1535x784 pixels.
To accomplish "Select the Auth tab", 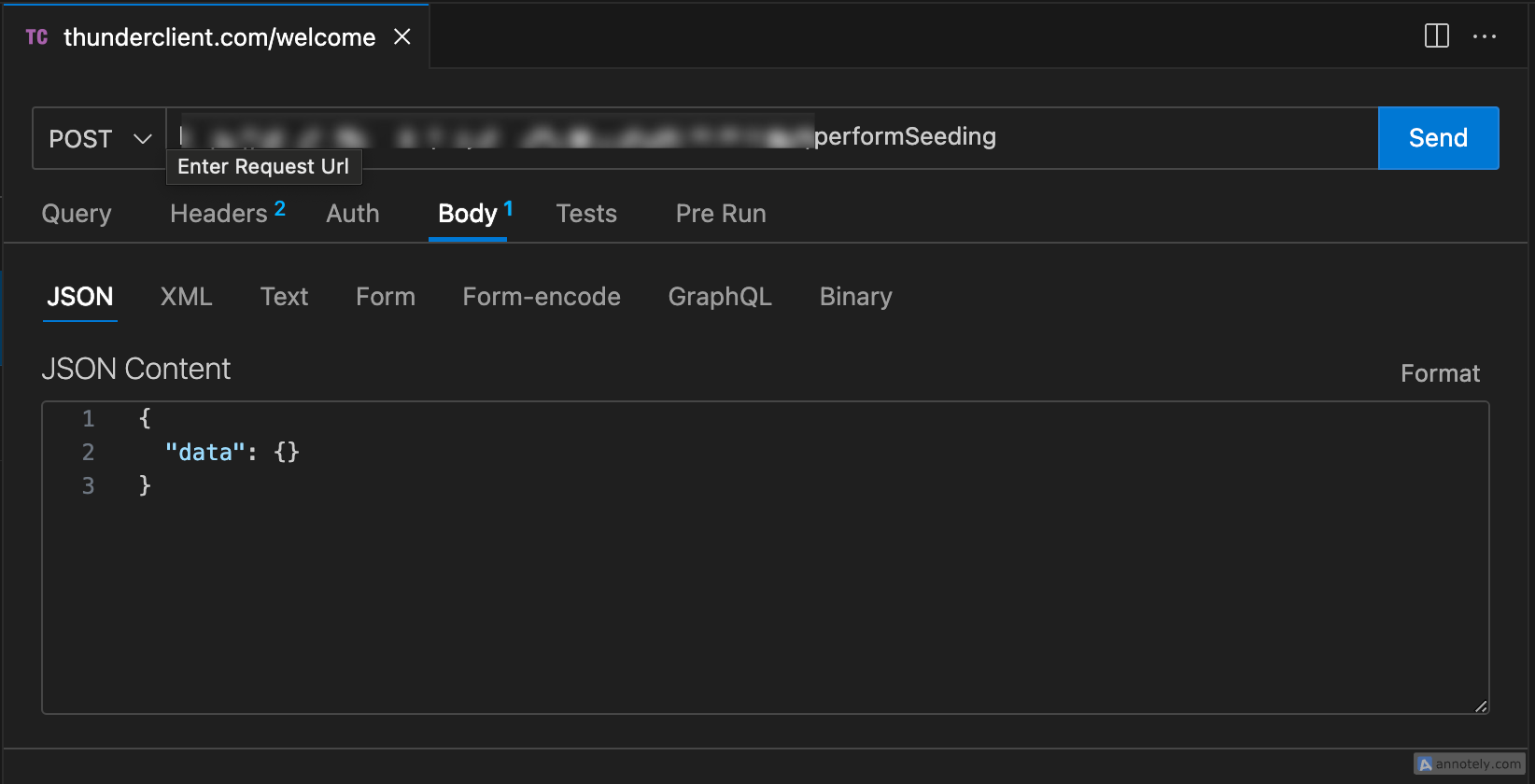I will [353, 214].
